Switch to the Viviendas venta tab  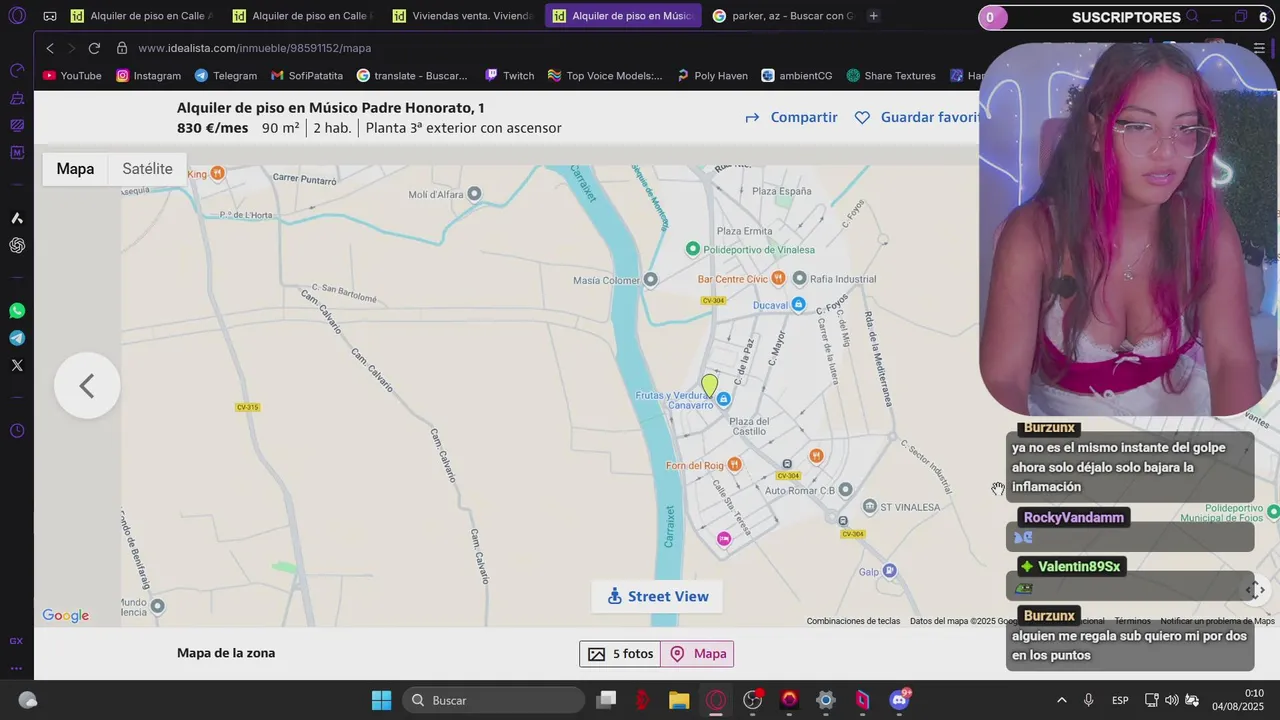point(463,16)
